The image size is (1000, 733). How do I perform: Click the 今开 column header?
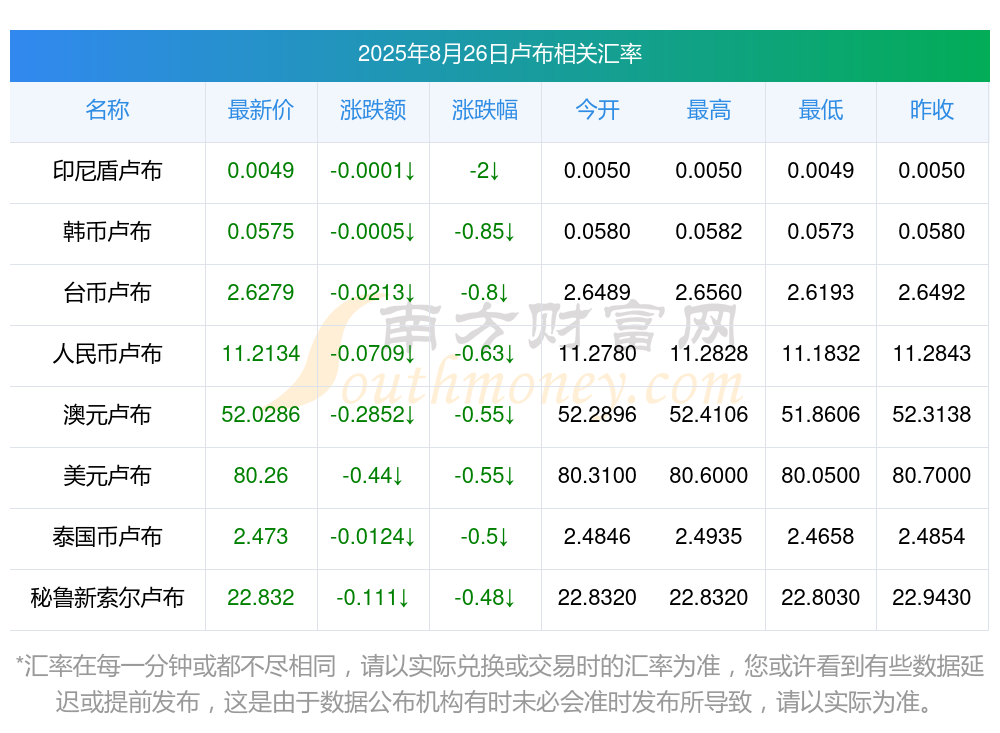597,110
